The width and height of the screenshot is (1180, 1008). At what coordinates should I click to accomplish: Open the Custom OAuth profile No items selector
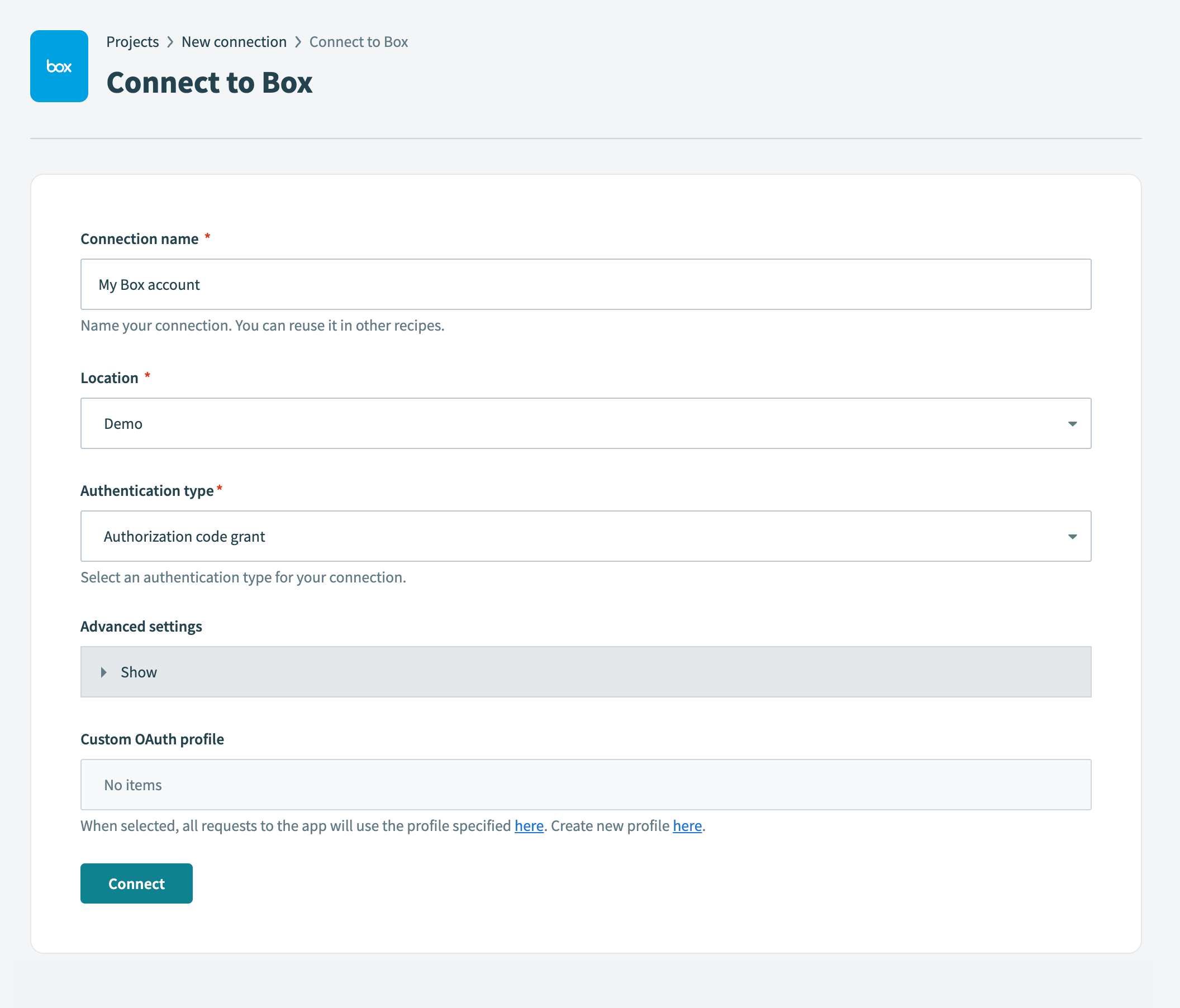[x=586, y=785]
